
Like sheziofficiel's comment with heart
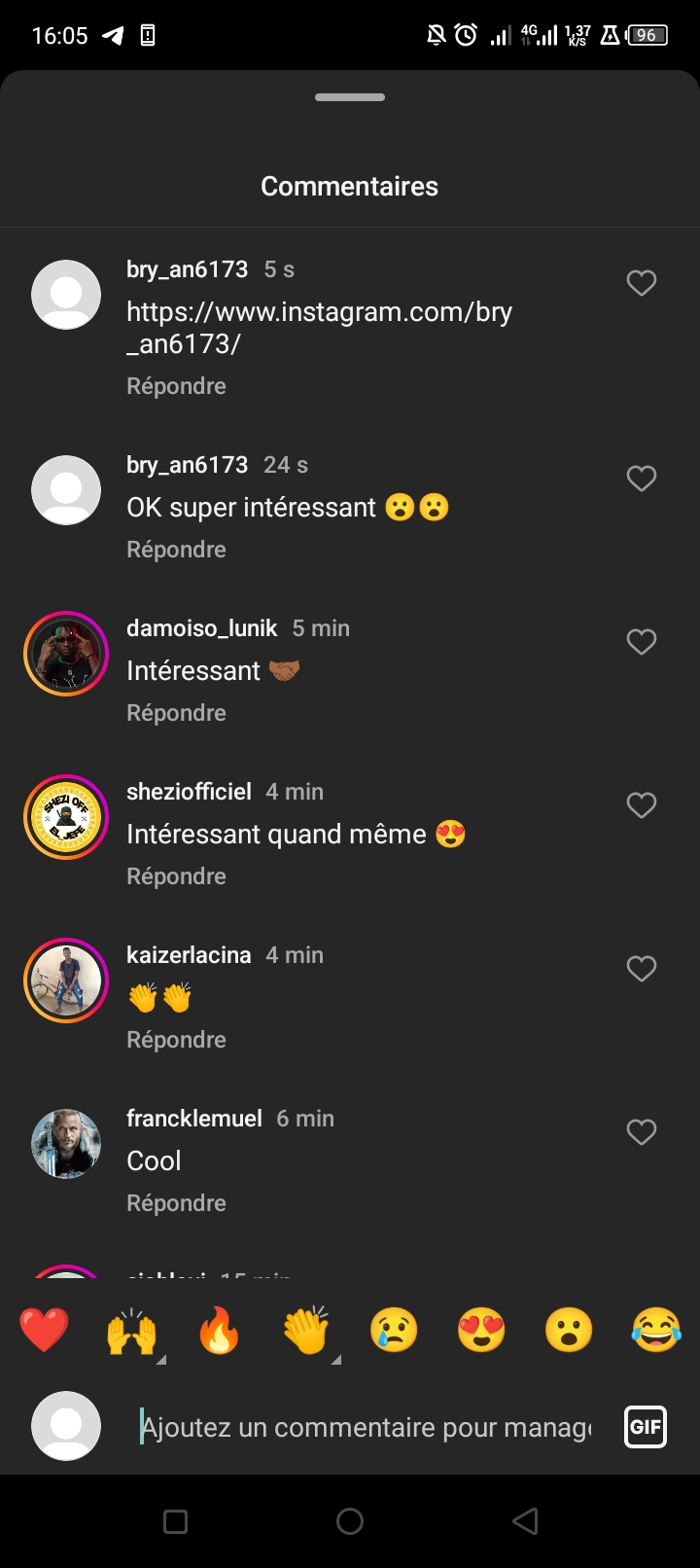[x=642, y=805]
